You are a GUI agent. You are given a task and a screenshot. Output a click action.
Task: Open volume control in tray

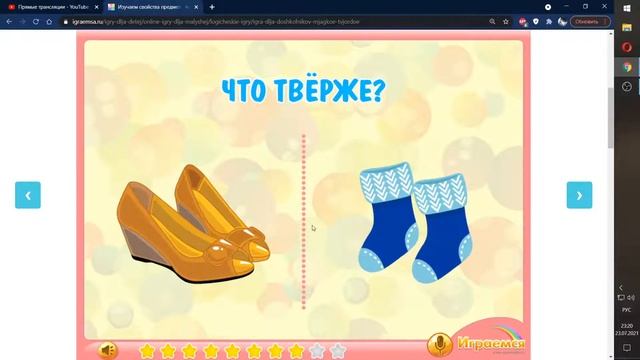click(631, 298)
